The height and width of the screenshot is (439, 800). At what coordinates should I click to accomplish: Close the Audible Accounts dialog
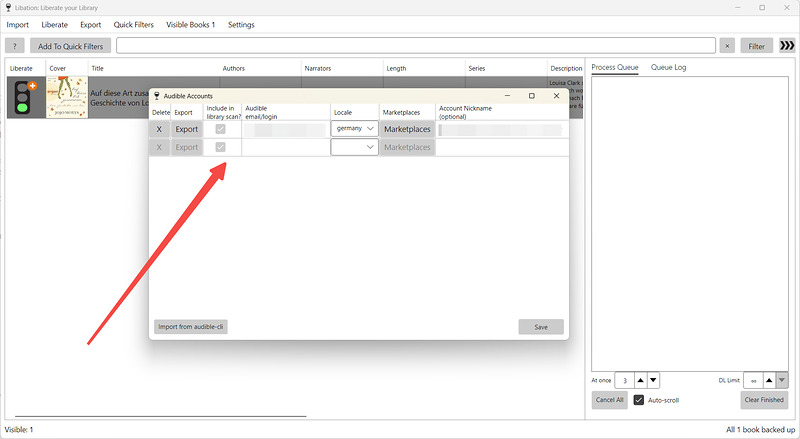[x=556, y=95]
